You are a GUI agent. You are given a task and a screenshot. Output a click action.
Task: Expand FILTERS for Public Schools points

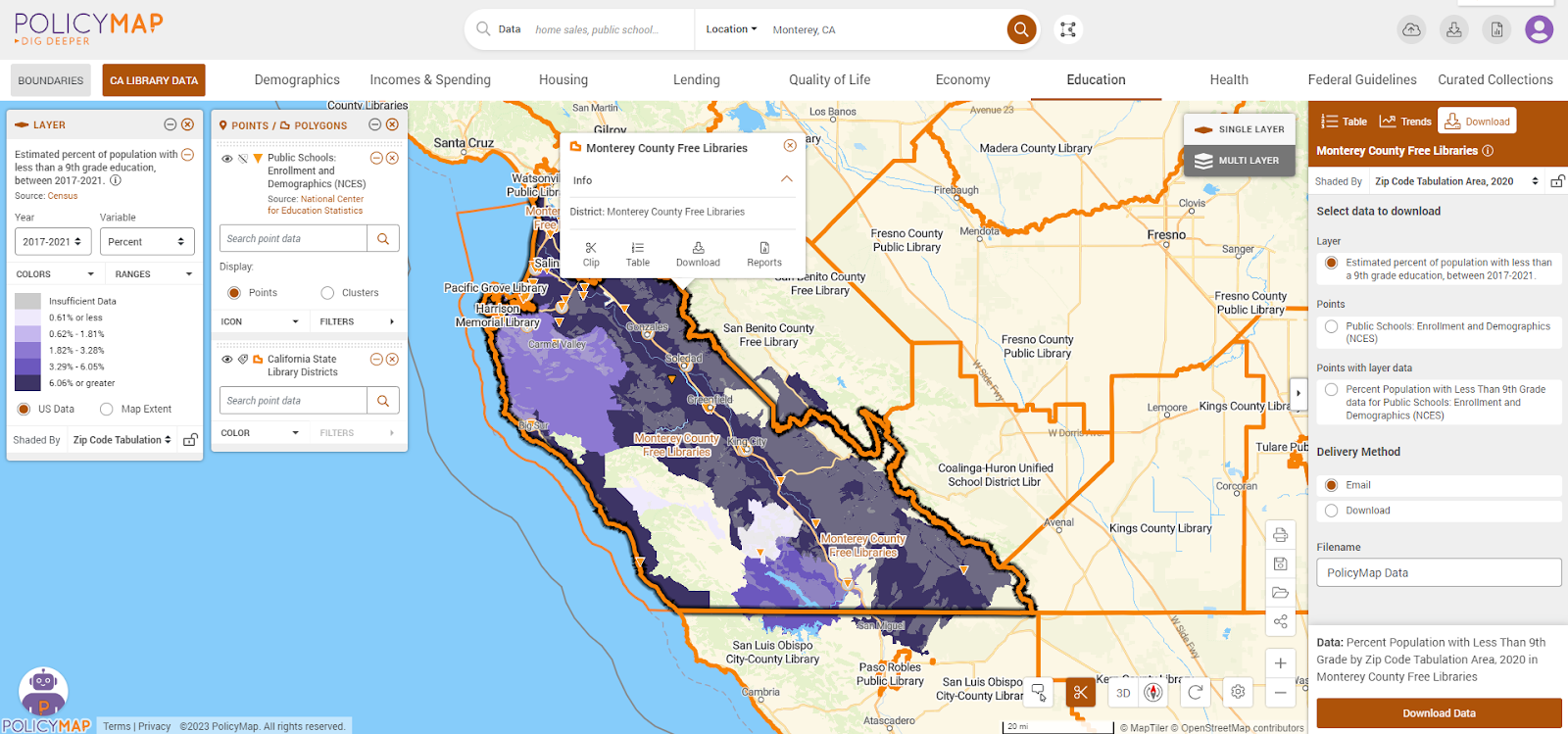(x=357, y=321)
